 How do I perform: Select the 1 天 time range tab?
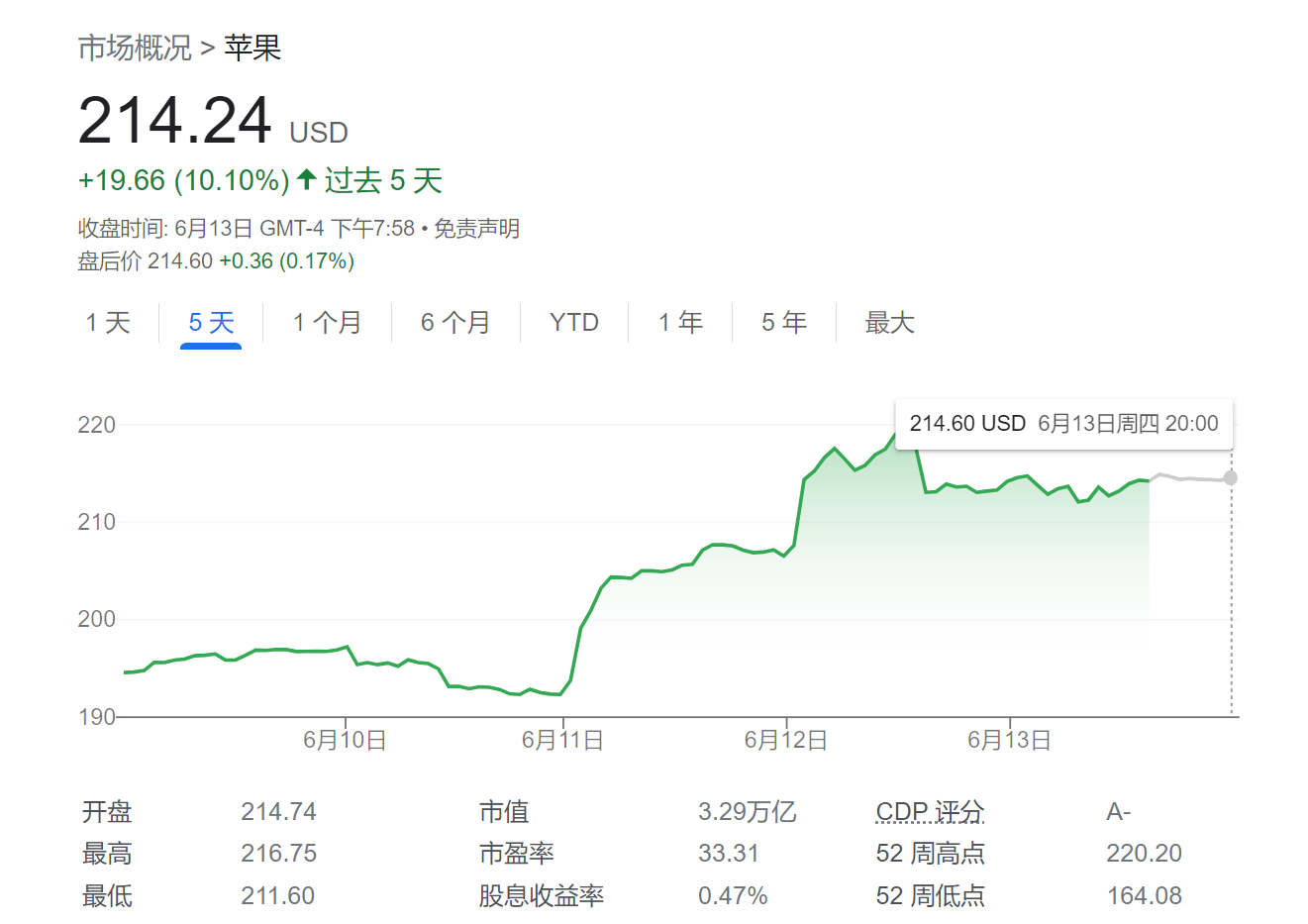108,322
